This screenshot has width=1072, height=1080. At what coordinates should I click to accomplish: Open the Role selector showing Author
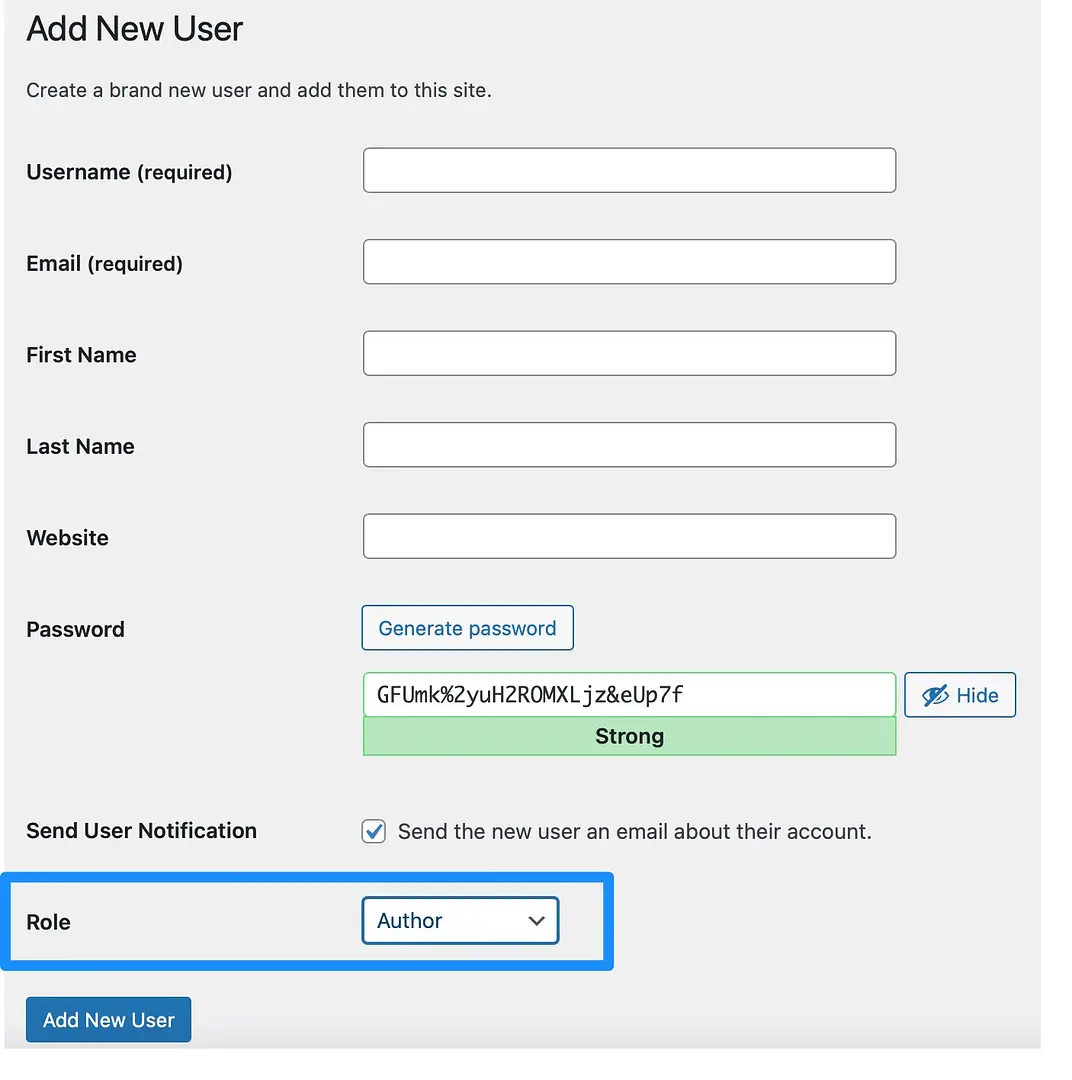click(x=460, y=921)
